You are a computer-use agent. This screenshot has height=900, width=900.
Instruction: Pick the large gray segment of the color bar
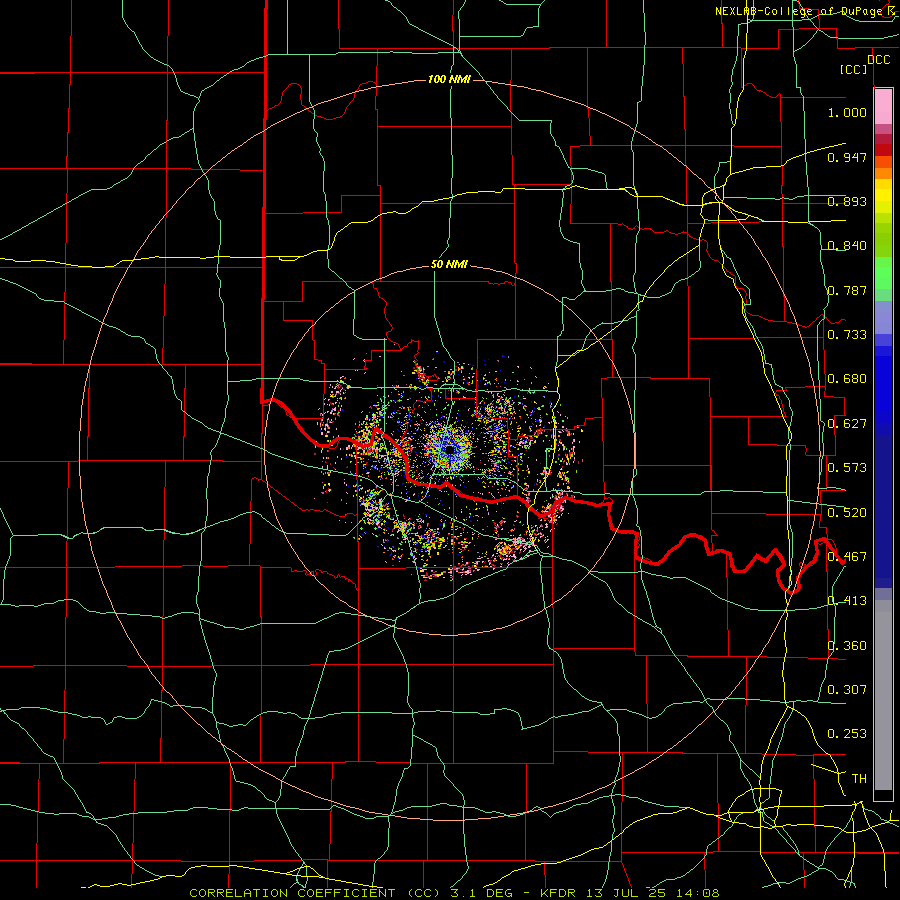pos(883,701)
